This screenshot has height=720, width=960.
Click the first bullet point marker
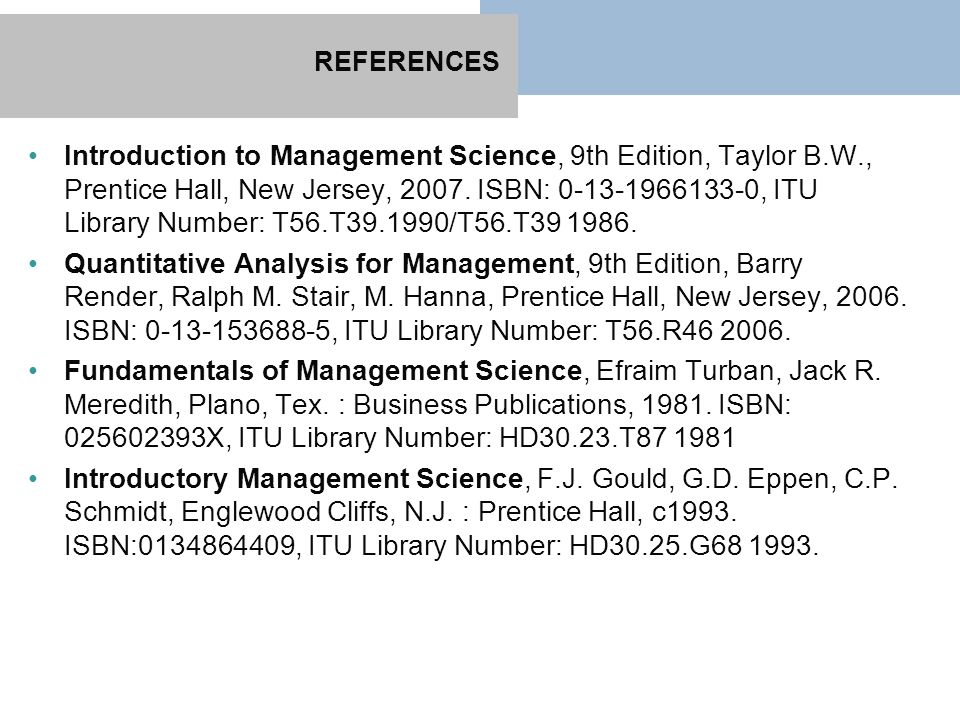[33, 156]
